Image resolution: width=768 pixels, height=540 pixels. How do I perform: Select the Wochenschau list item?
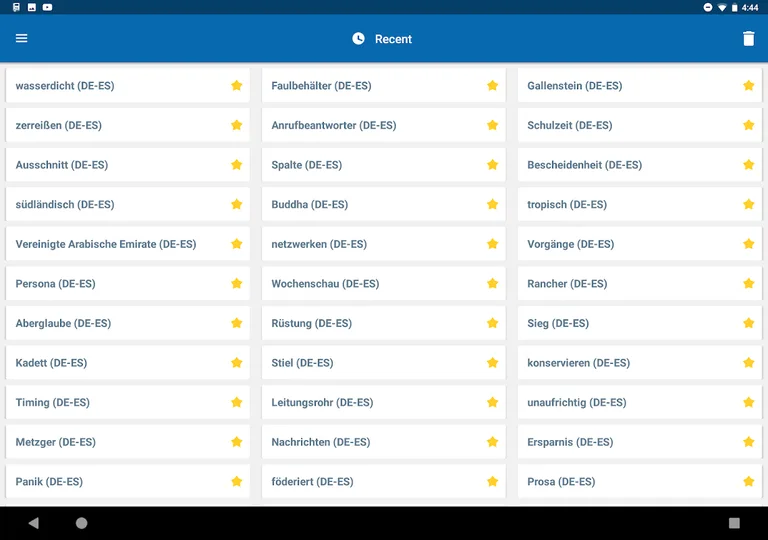click(325, 284)
